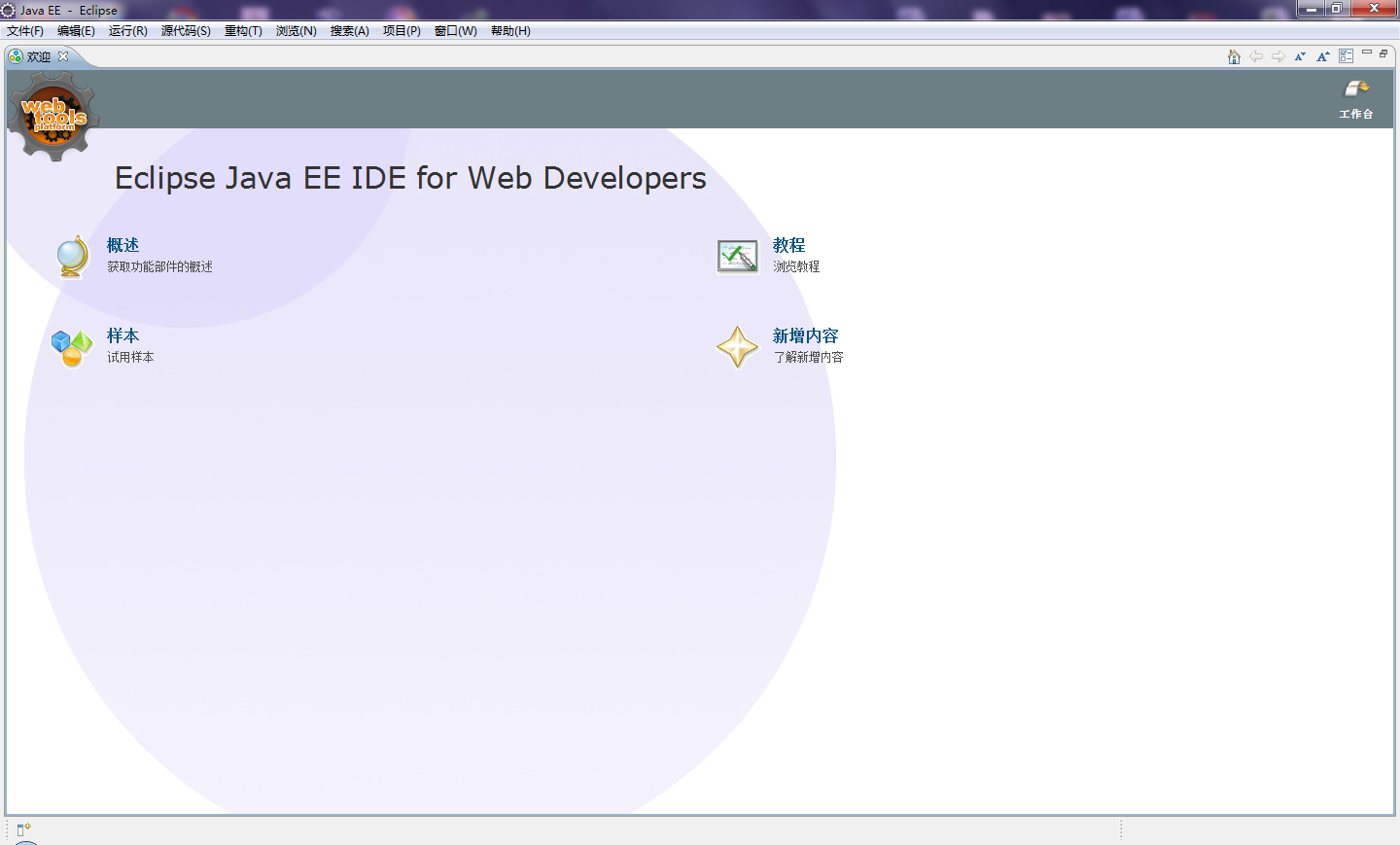
Task: Click the Home house icon in welcome toolbar
Action: pos(1234,56)
